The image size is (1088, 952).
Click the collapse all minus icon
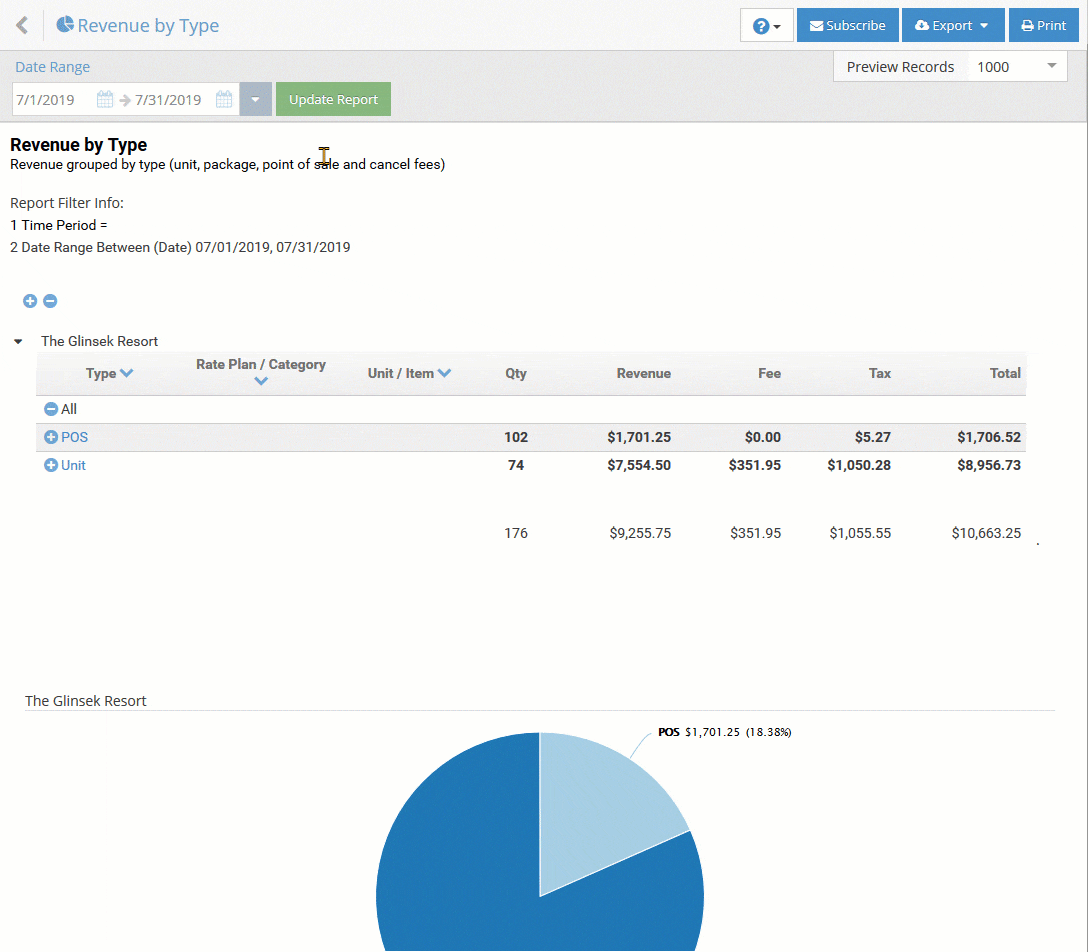coord(50,301)
